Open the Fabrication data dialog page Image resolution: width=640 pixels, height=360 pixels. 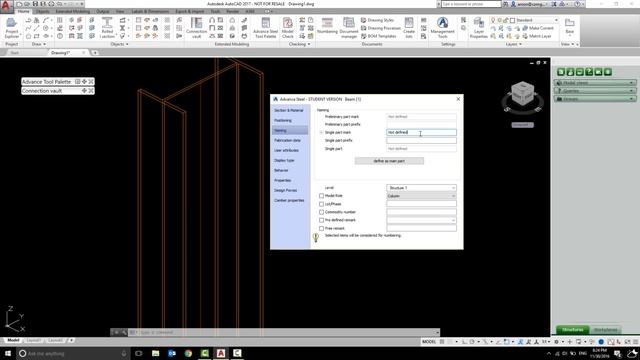[287, 140]
